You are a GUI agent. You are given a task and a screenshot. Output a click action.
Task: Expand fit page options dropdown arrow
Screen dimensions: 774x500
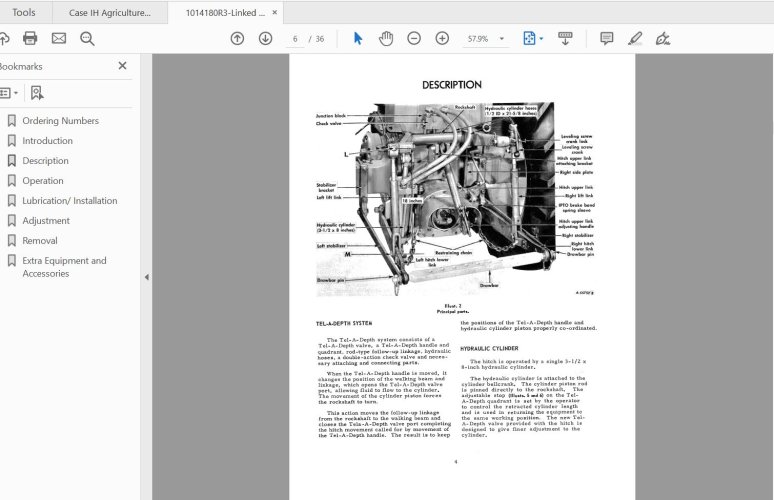542,38
